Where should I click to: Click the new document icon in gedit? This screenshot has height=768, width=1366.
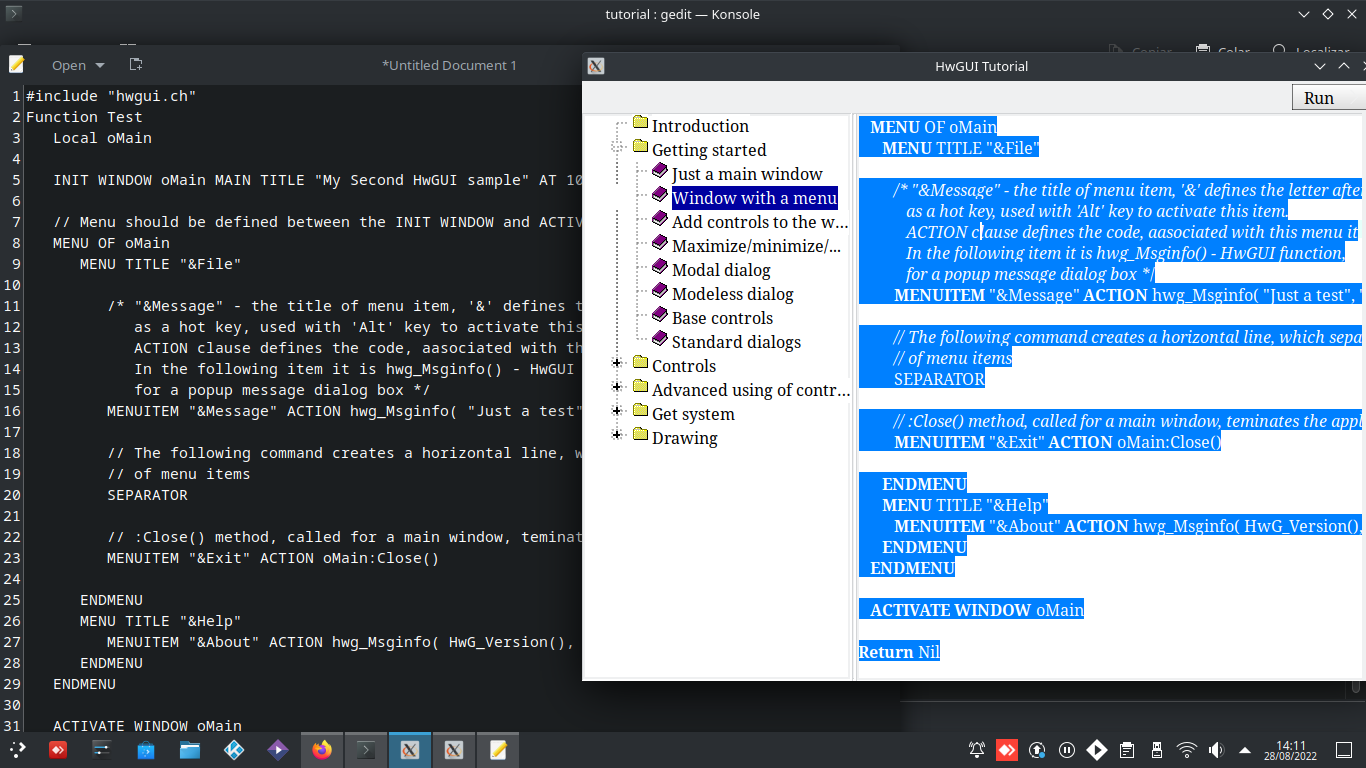click(x=136, y=65)
